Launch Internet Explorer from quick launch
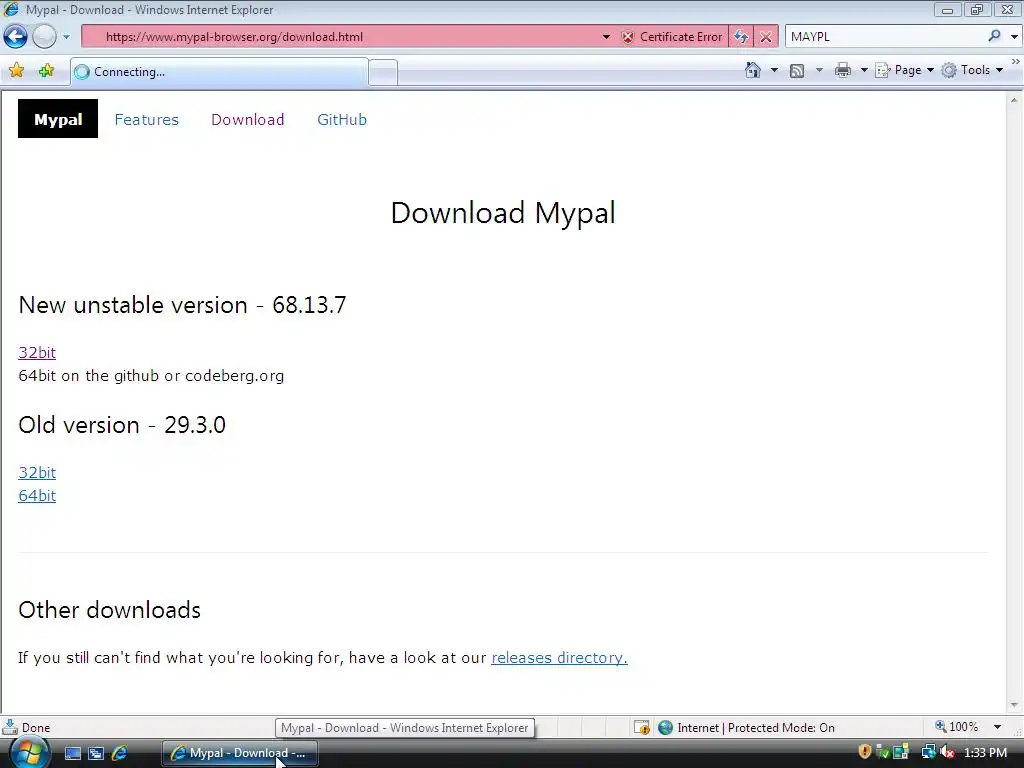Viewport: 1024px width, 768px height. click(x=120, y=753)
